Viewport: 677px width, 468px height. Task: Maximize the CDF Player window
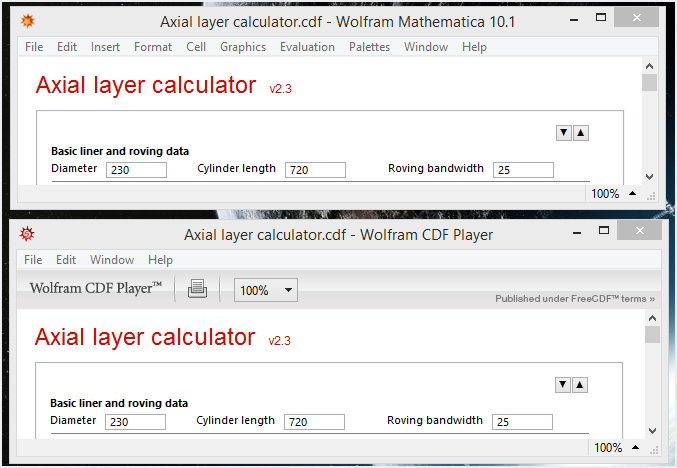pos(604,231)
